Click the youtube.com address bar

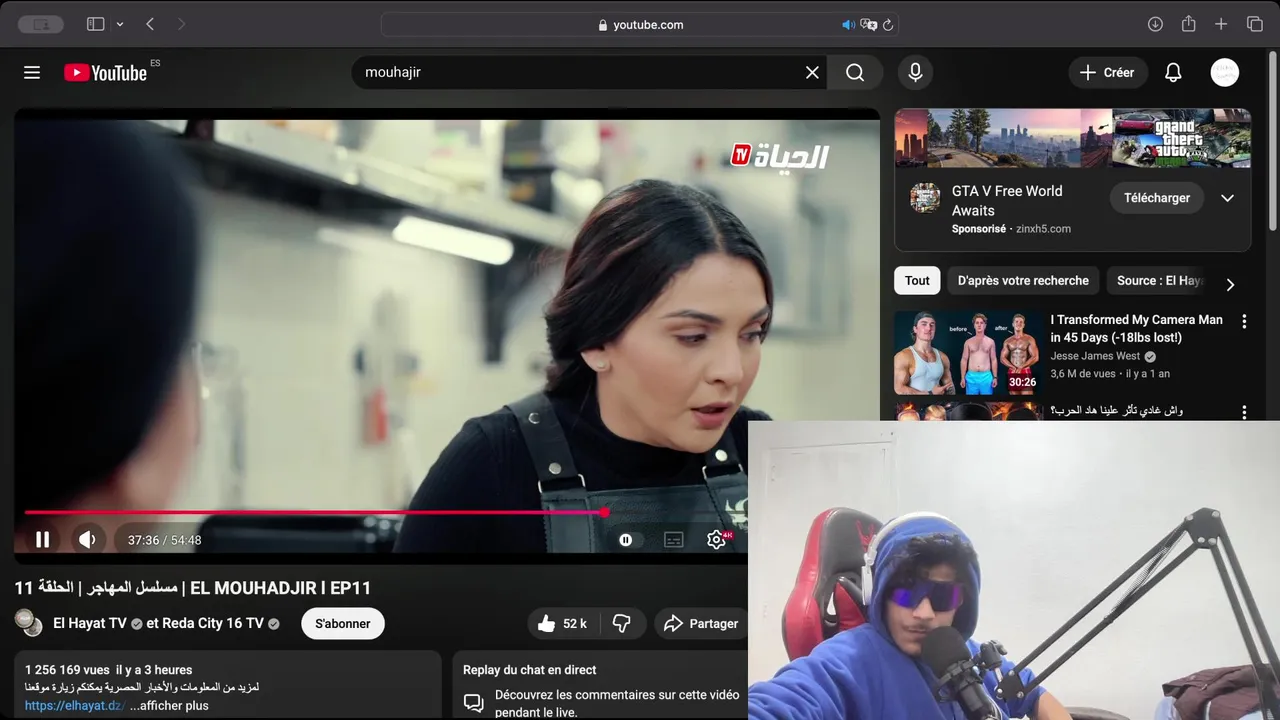[640, 25]
